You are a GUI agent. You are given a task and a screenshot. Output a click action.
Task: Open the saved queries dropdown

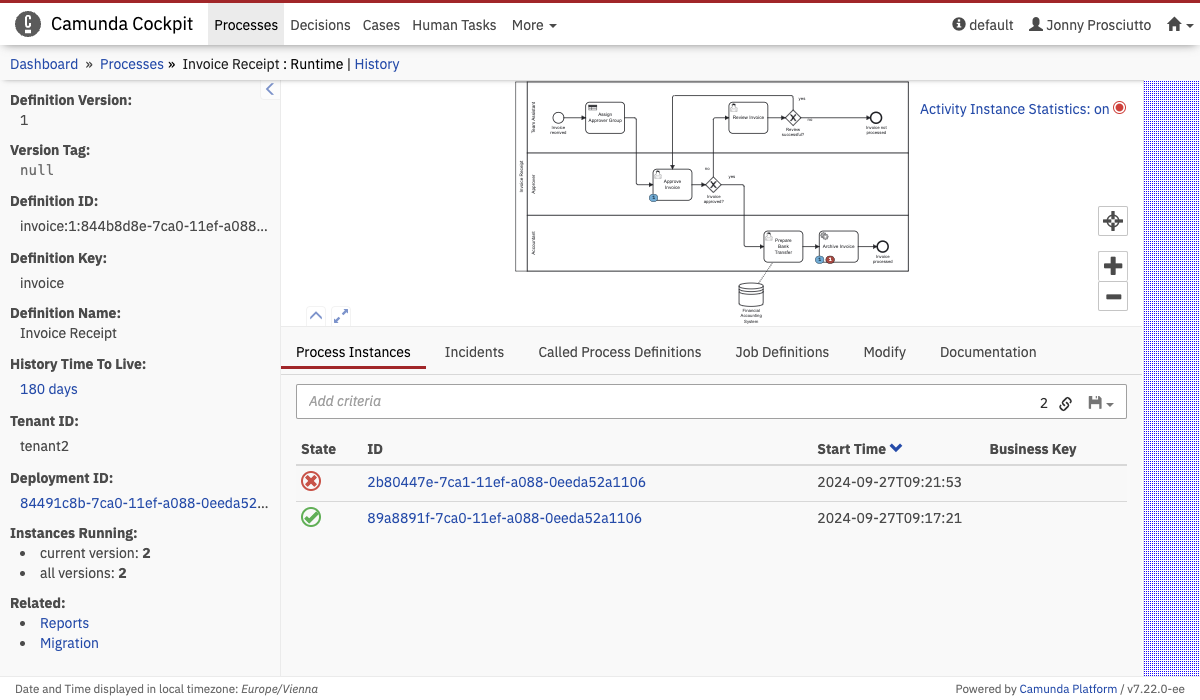tap(1100, 403)
